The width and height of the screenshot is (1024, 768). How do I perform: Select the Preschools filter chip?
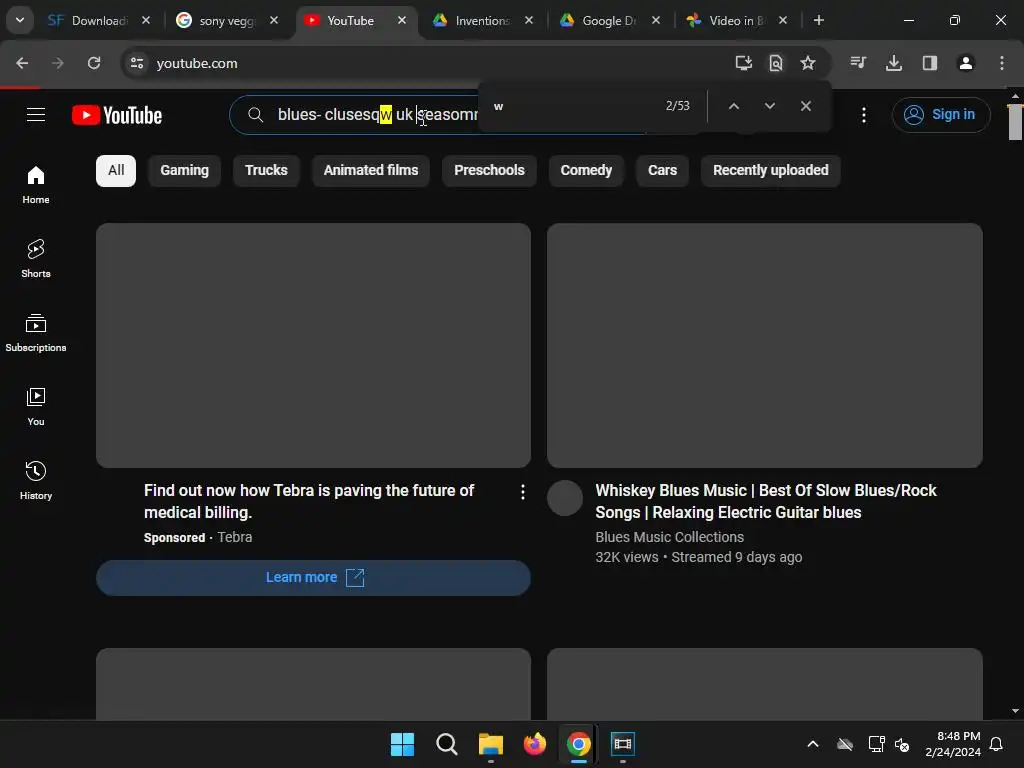click(x=489, y=170)
